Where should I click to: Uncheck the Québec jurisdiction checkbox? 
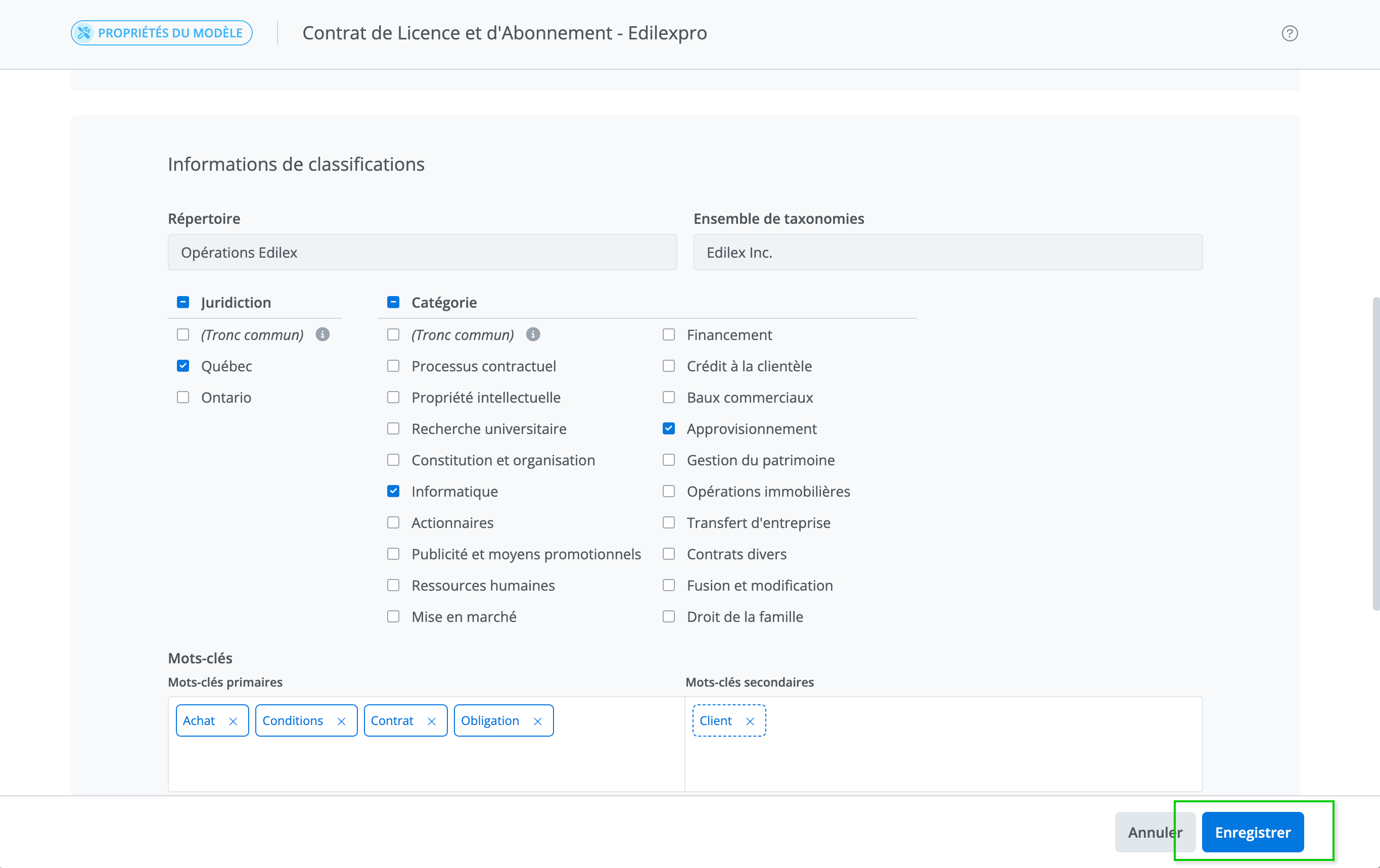[x=183, y=366]
